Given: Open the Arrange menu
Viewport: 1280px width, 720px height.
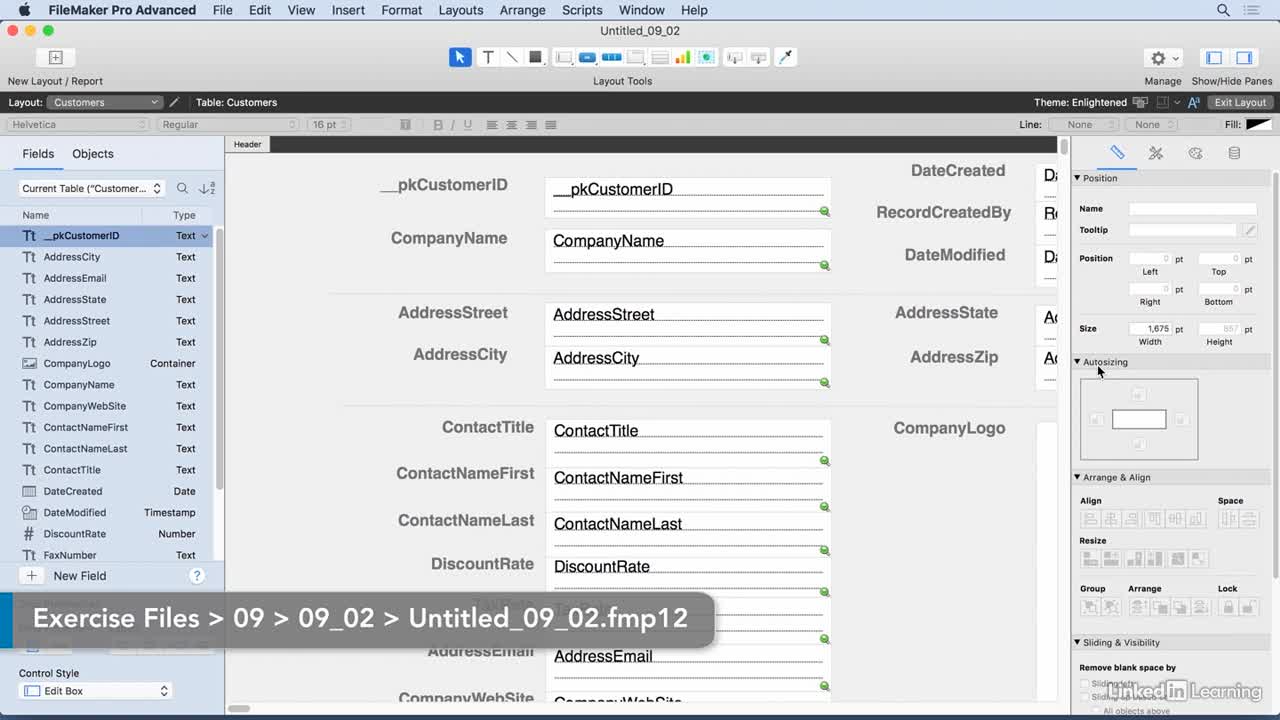Looking at the screenshot, I should [523, 10].
